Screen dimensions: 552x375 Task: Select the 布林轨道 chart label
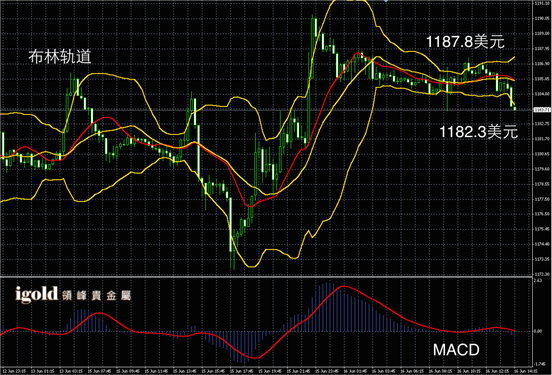60,57
